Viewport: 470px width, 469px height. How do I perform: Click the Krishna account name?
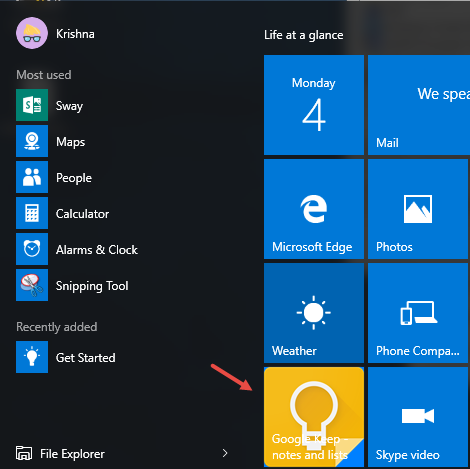coord(75,34)
